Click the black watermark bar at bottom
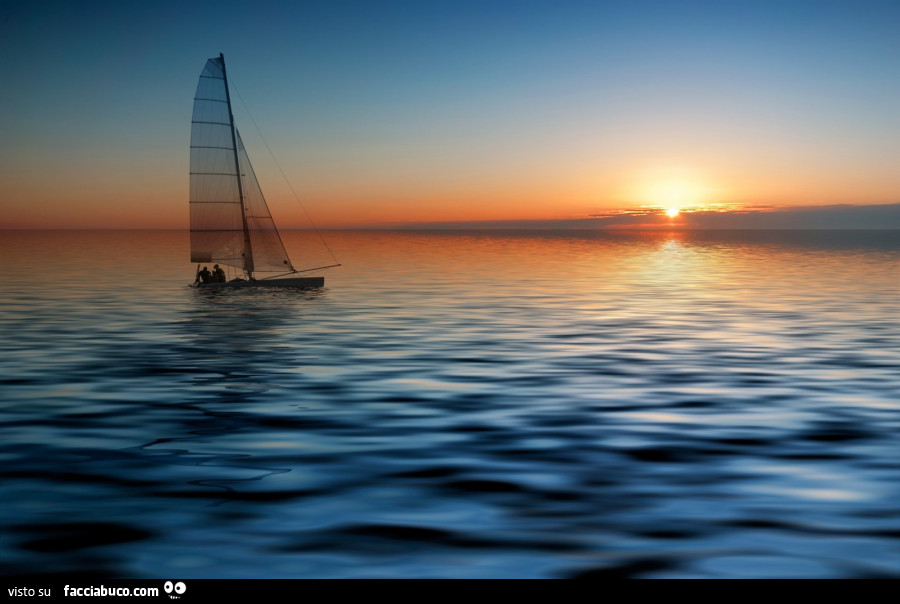900x604 pixels. (x=500, y=591)
